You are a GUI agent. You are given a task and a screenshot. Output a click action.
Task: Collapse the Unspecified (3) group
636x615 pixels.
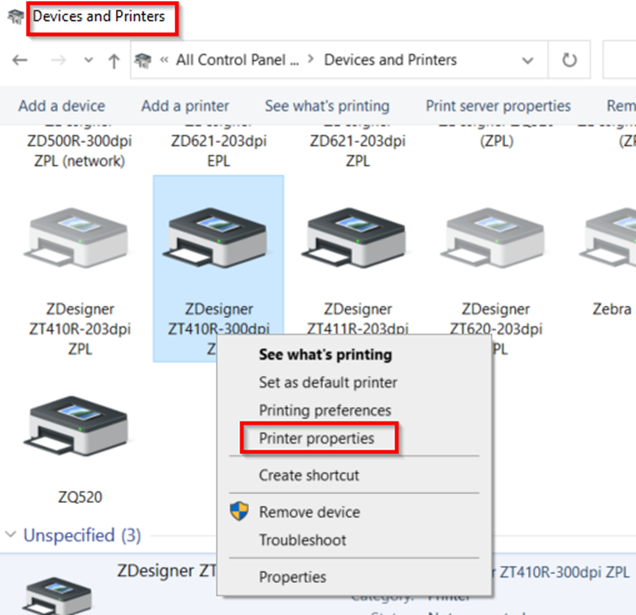[11, 535]
